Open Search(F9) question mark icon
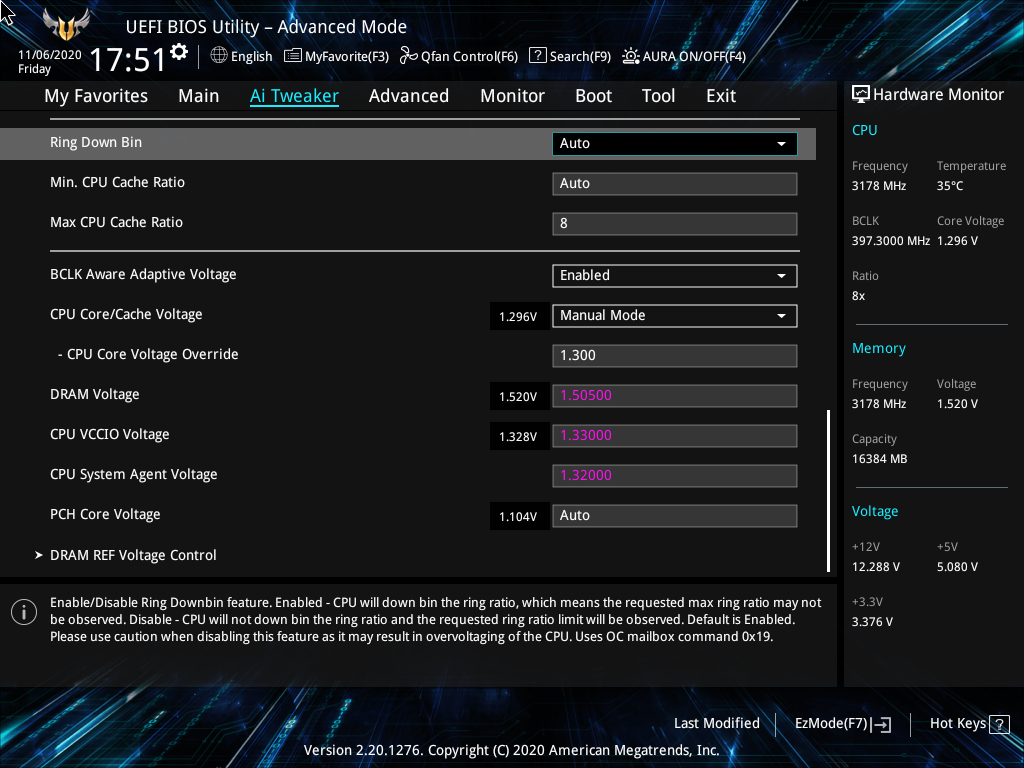 pyautogui.click(x=537, y=56)
